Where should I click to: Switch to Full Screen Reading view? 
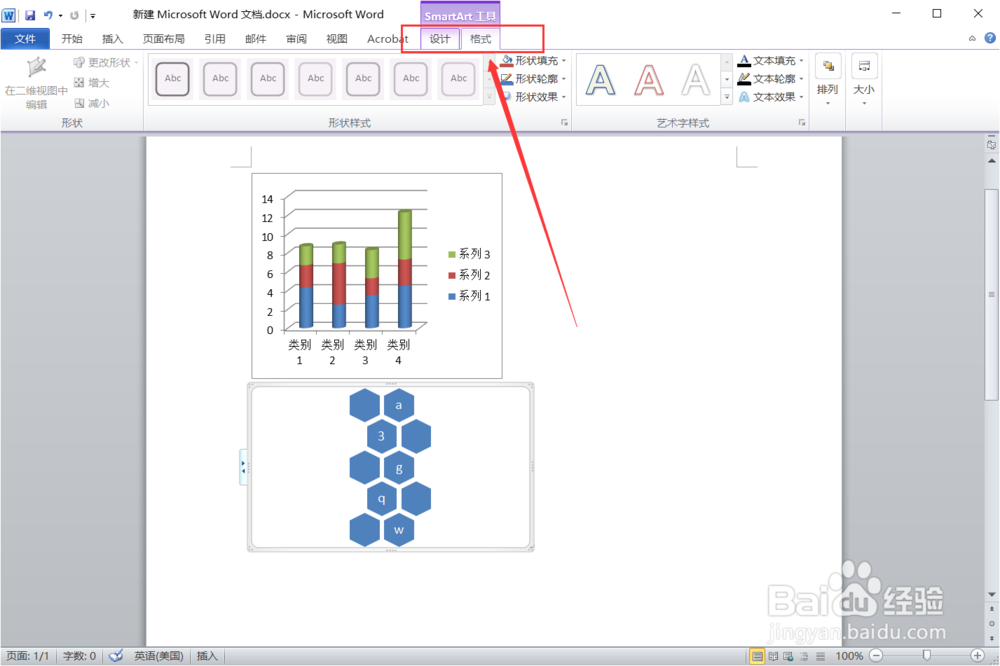point(773,656)
